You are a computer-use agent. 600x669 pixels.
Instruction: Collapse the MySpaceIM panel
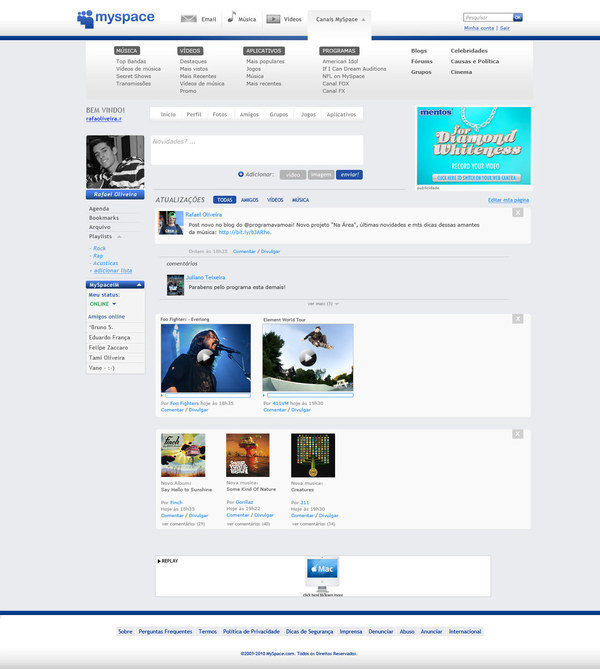[x=139, y=285]
